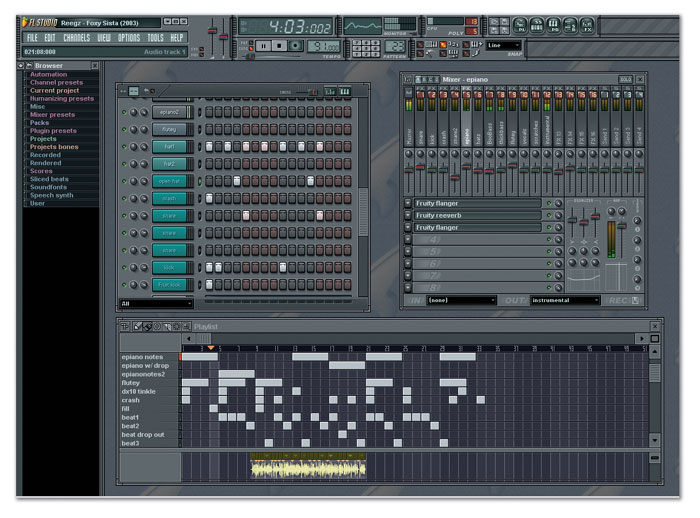Open the All channel filter dropdown
The height and width of the screenshot is (518, 700).
point(156,304)
